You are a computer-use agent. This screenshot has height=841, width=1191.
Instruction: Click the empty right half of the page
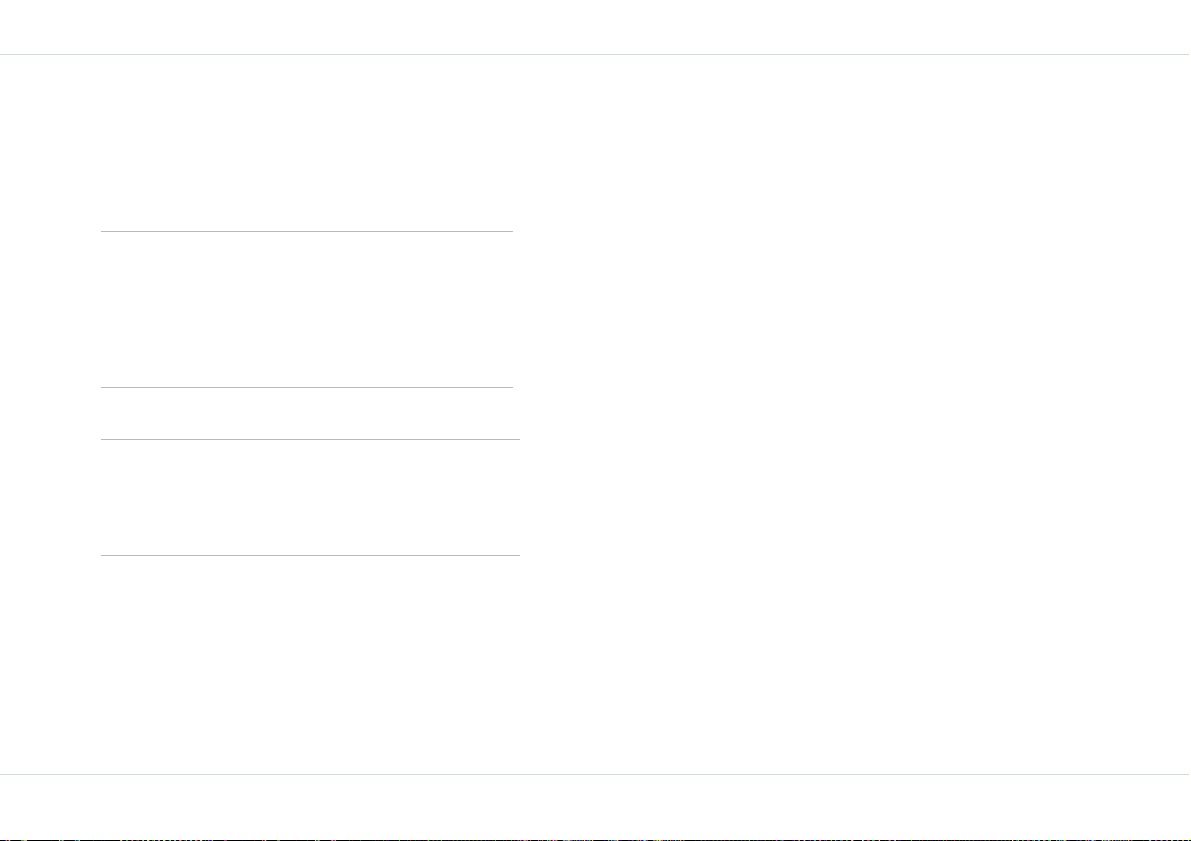[855, 414]
